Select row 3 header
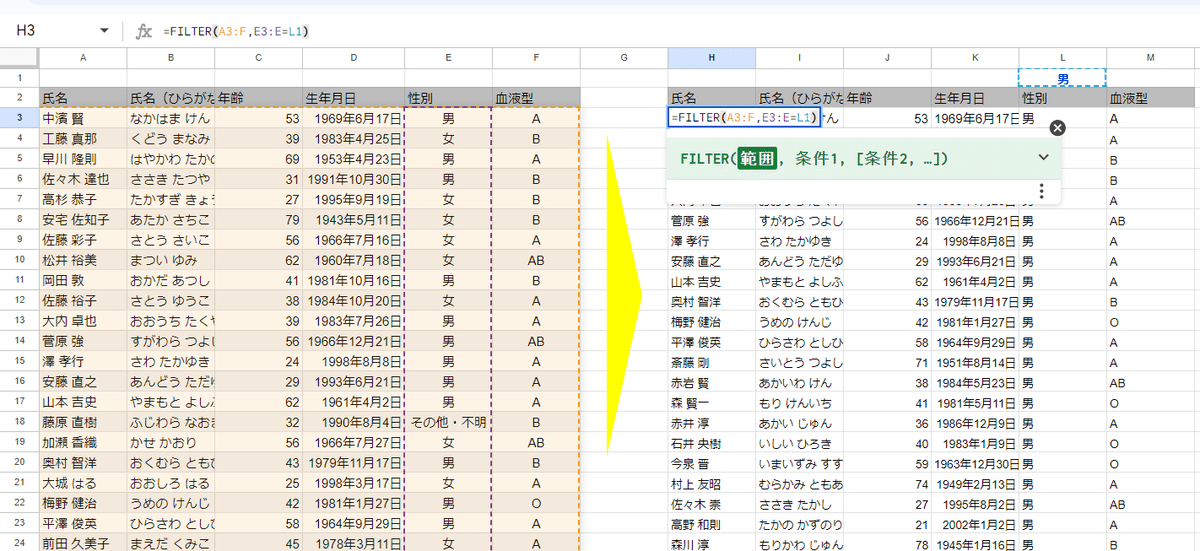 [19, 118]
